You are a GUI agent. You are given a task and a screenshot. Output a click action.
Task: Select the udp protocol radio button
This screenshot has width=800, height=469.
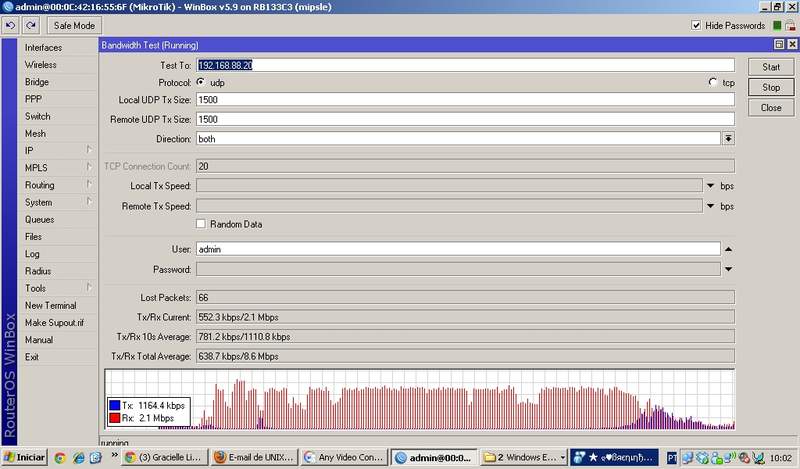(200, 82)
